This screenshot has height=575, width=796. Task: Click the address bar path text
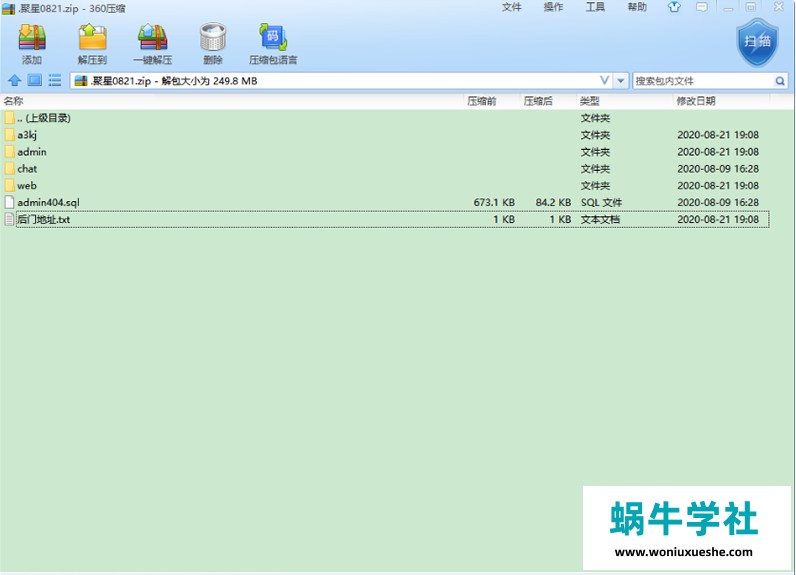tap(174, 81)
